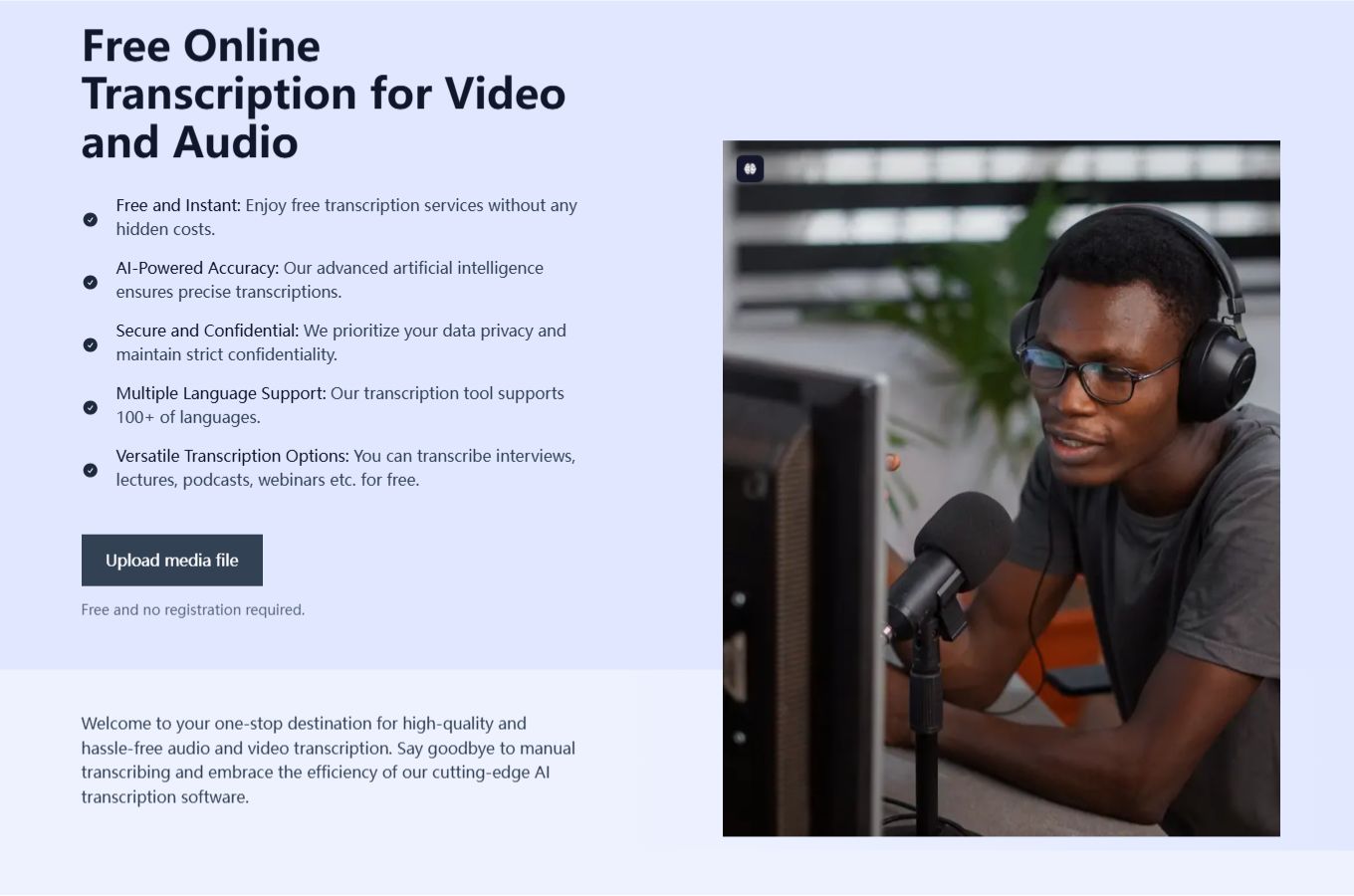Click the Upload media file button
Image resolution: width=1354 pixels, height=896 pixels.
click(x=172, y=560)
